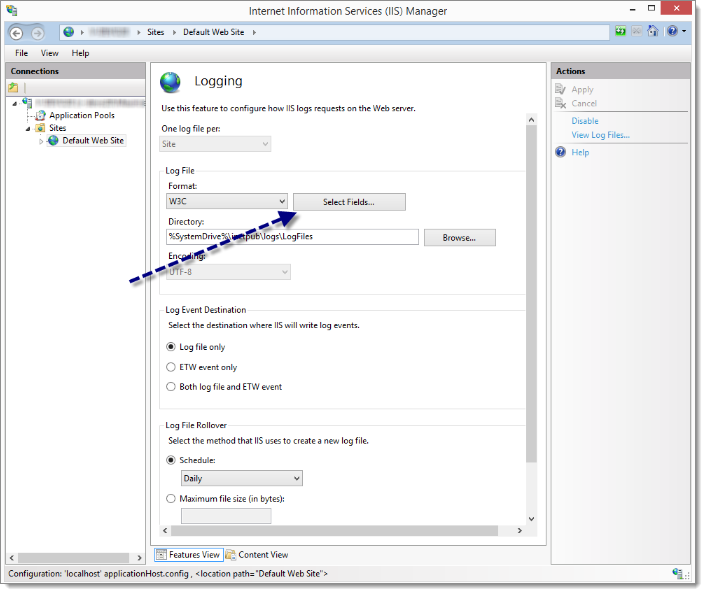Viewport: 706px width, 594px height.
Task: Select Both log file and ETW event
Action: [170, 386]
